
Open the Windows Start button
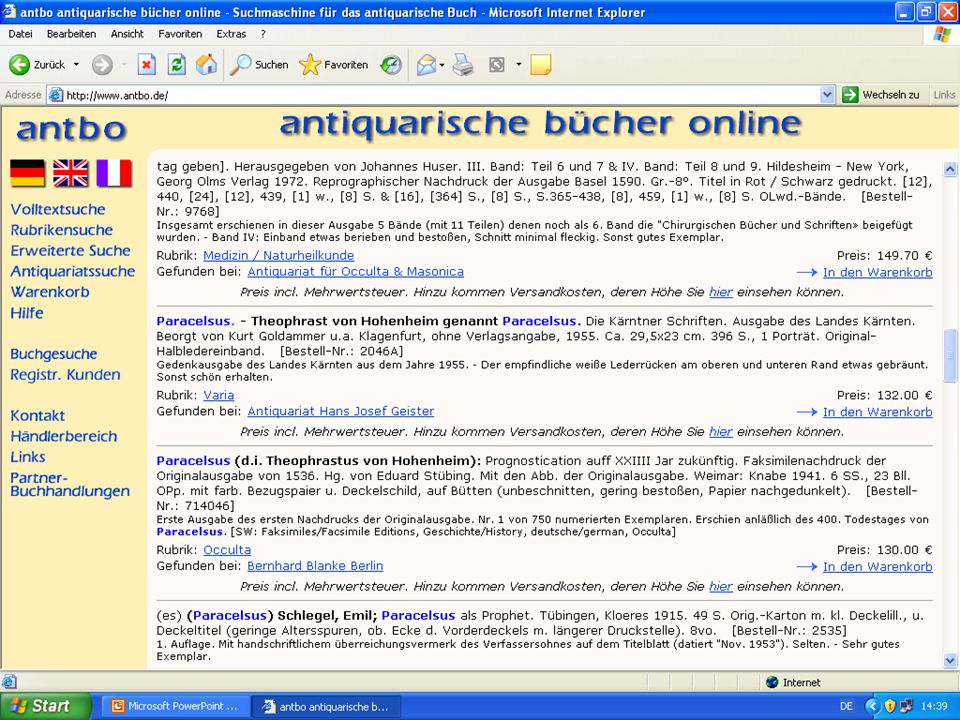click(x=45, y=707)
